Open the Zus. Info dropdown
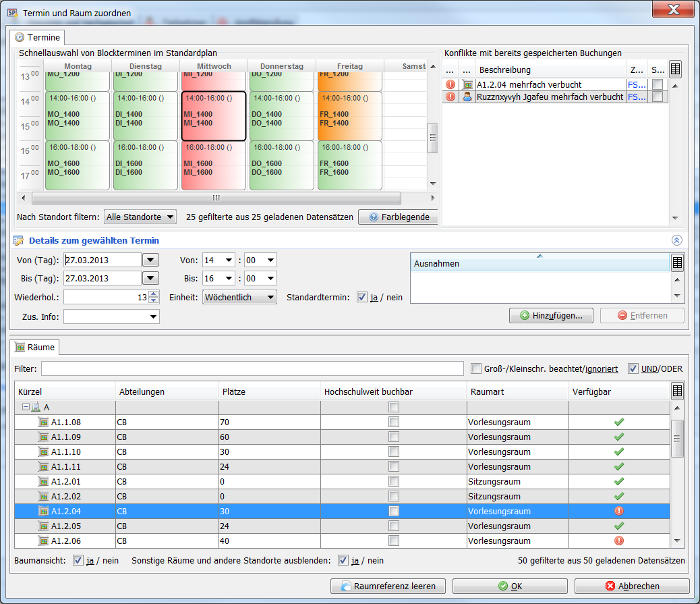 [x=153, y=317]
